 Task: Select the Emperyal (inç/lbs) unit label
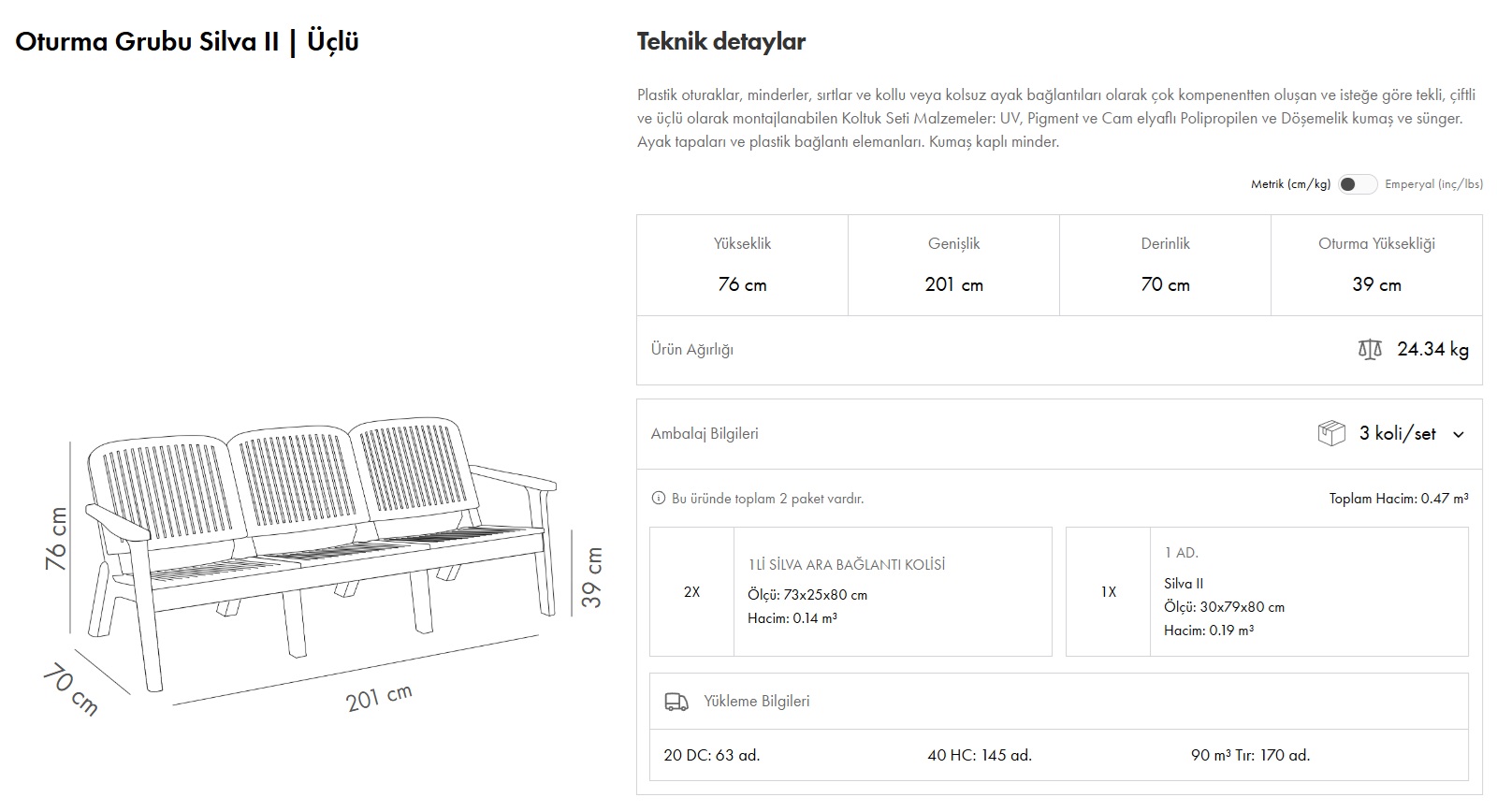(1433, 184)
